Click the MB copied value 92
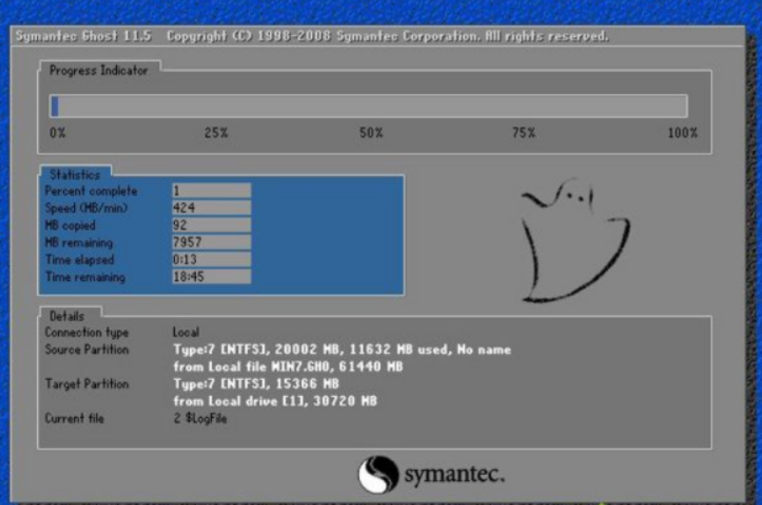The width and height of the screenshot is (762, 505). pos(211,225)
